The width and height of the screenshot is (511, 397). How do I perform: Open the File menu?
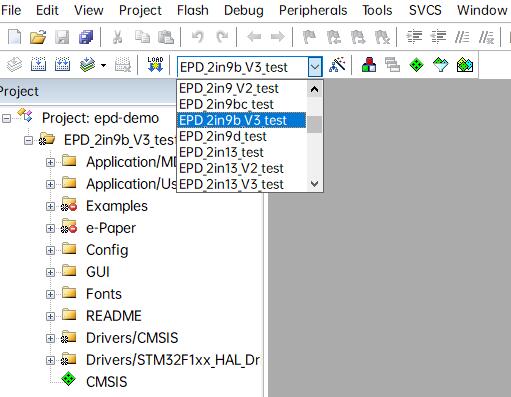coord(11,10)
